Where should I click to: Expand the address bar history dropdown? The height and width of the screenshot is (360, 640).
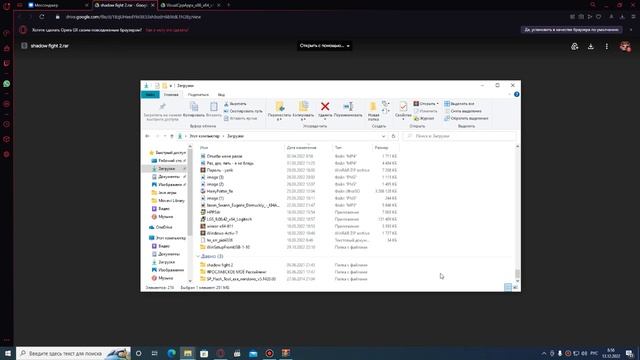[x=384, y=136]
